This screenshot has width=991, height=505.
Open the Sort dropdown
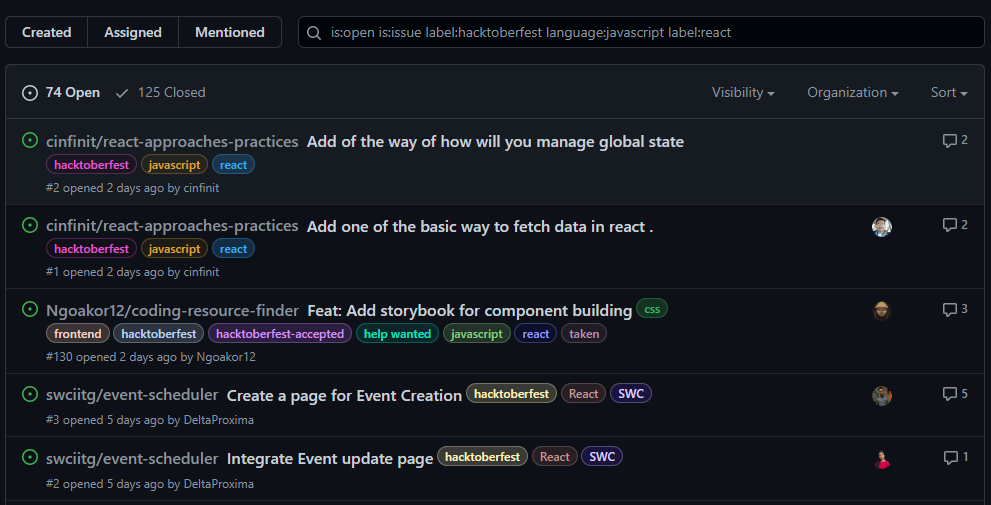tap(949, 93)
